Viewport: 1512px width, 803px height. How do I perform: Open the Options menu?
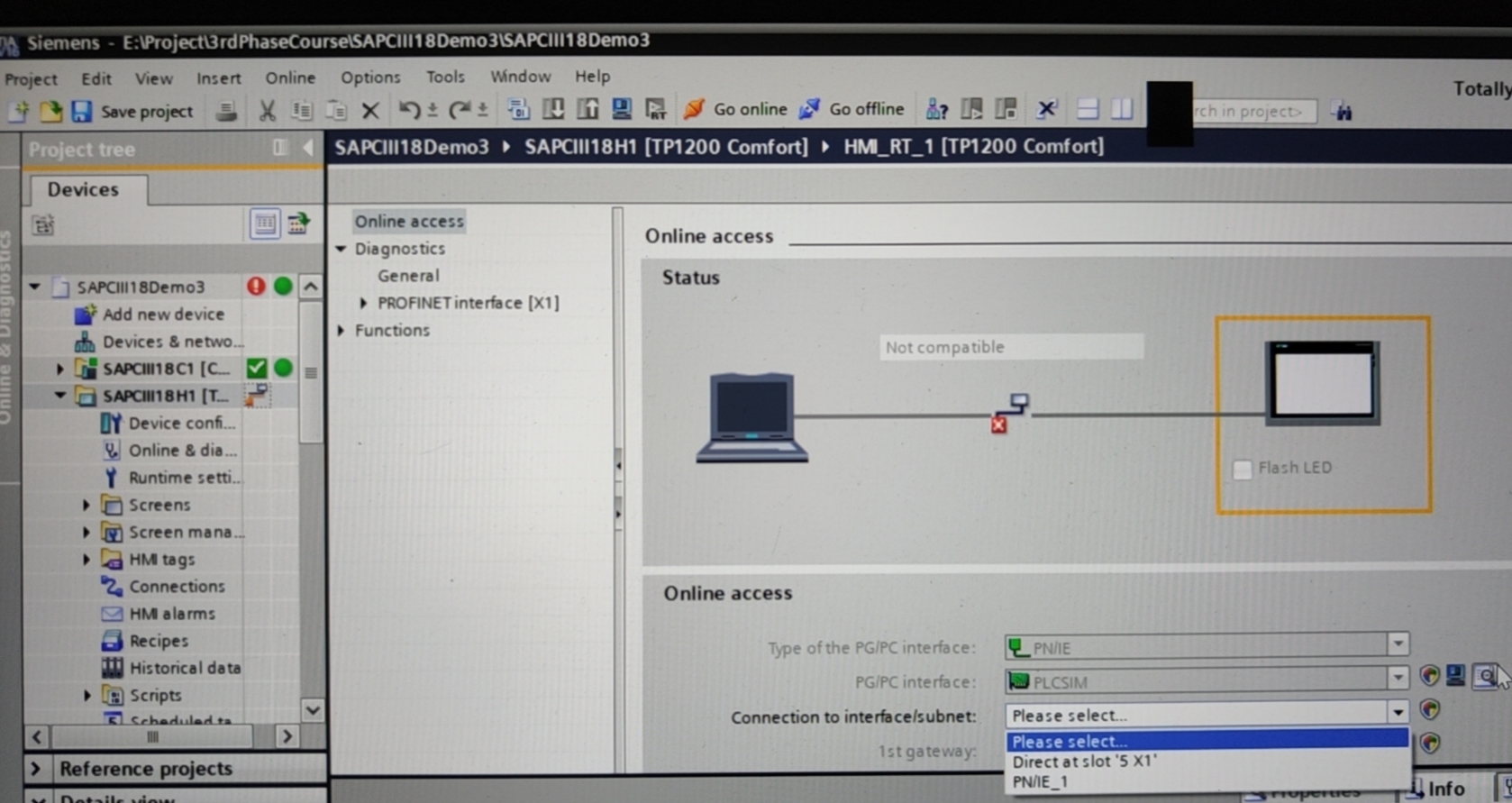(x=370, y=78)
